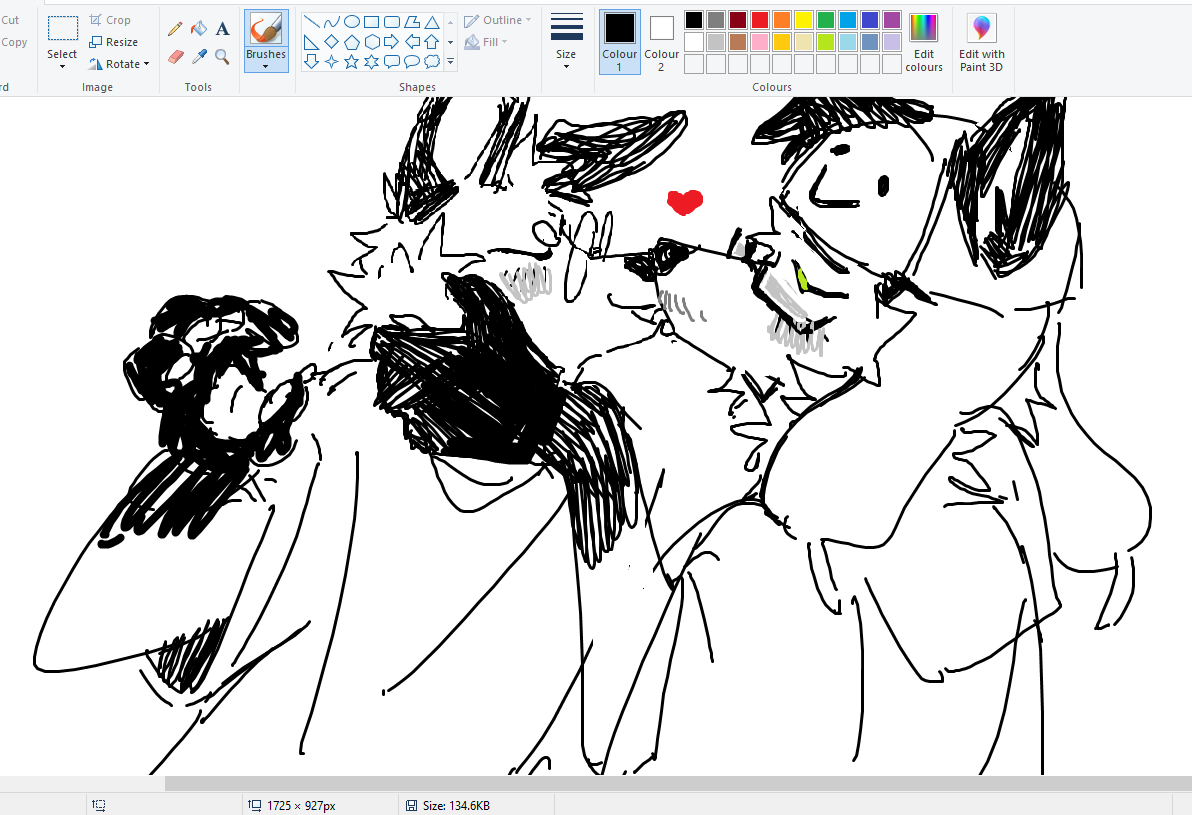Activate the Magnifier tool
The image size is (1192, 815).
pyautogui.click(x=222, y=56)
